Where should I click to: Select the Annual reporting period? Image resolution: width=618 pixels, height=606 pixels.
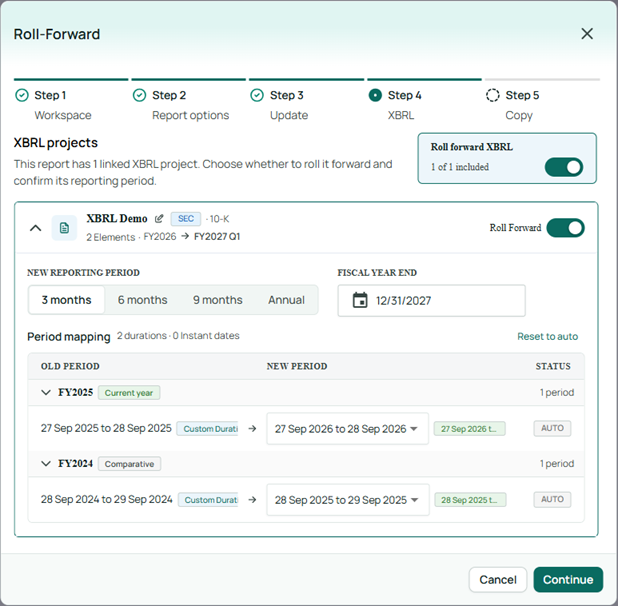287,300
